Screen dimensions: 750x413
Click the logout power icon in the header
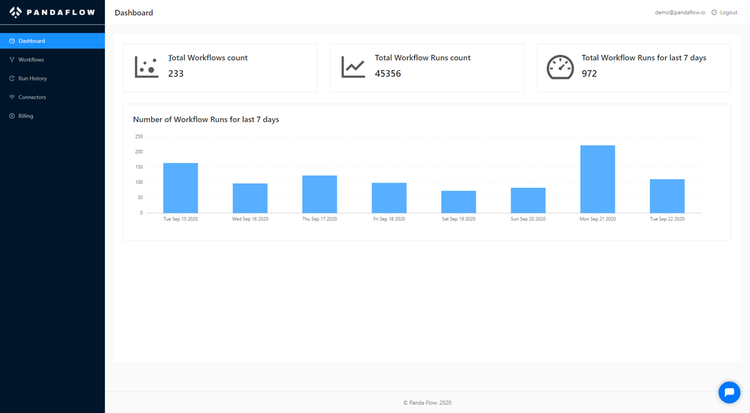(x=714, y=12)
